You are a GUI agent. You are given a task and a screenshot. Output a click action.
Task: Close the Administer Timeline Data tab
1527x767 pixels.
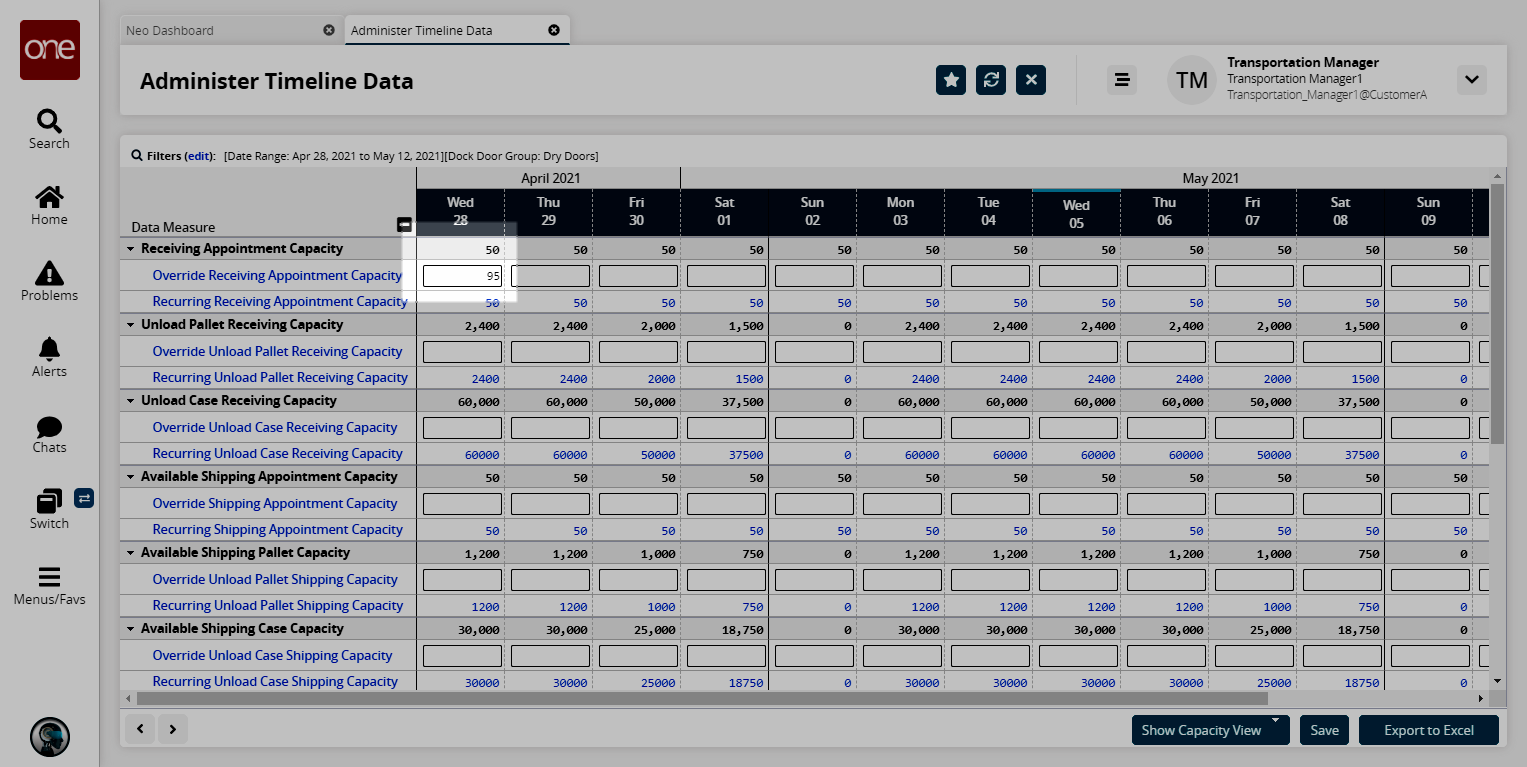coord(554,30)
